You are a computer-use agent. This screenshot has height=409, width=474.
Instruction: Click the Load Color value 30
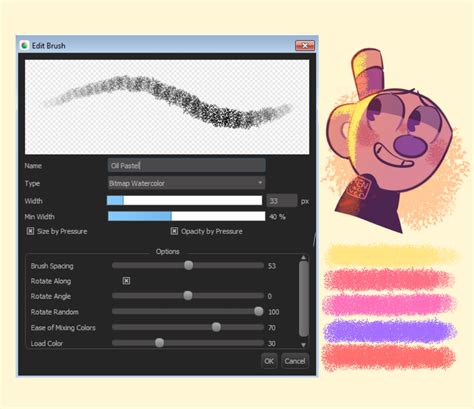272,343
